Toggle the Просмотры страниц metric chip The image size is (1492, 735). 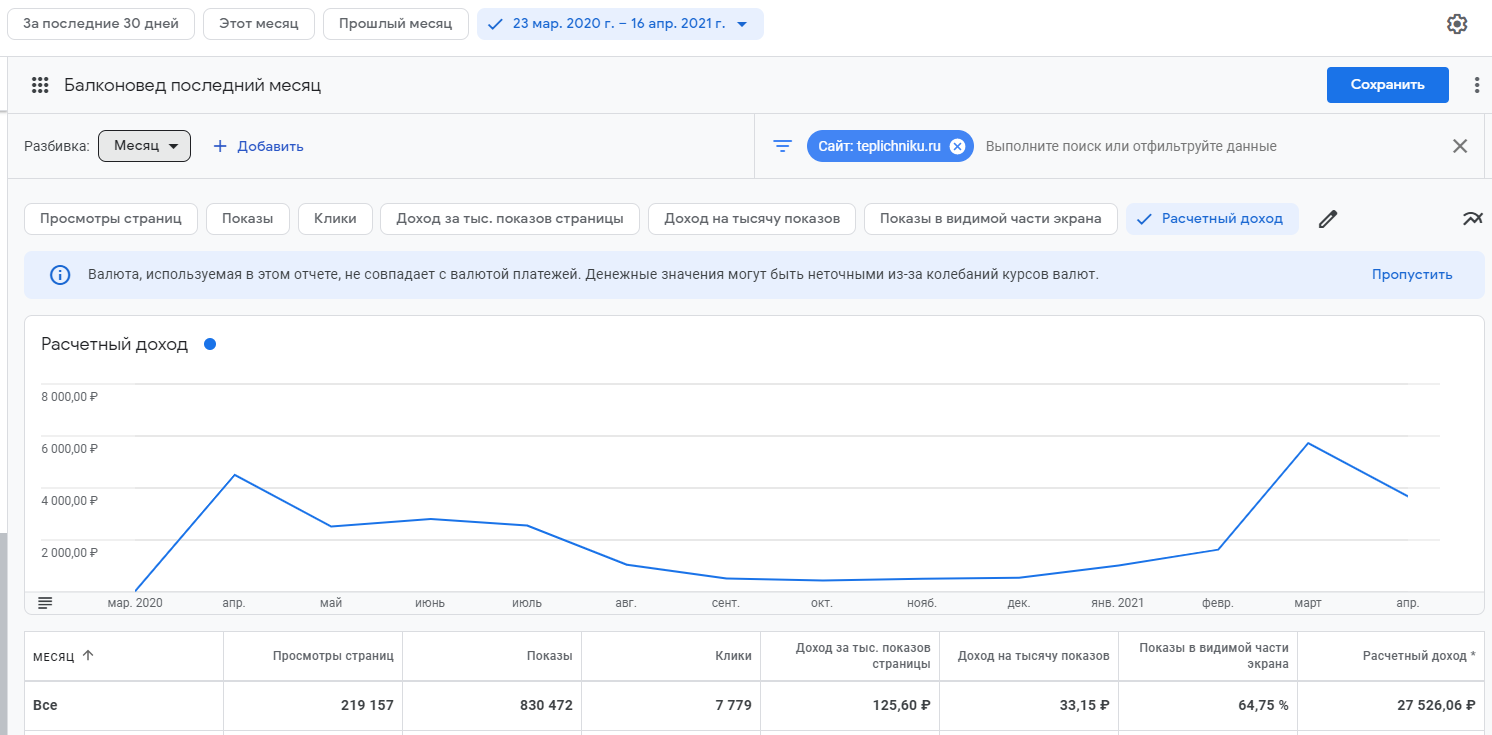(x=111, y=219)
